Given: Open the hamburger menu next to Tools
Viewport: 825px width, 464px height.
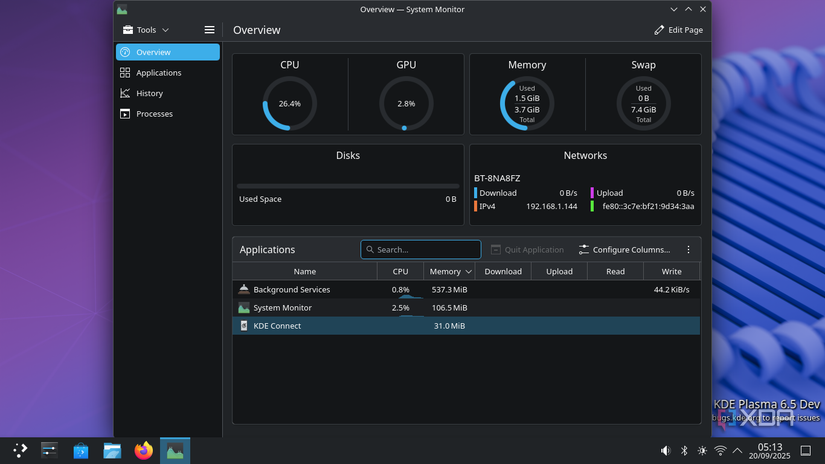Looking at the screenshot, I should coord(209,30).
